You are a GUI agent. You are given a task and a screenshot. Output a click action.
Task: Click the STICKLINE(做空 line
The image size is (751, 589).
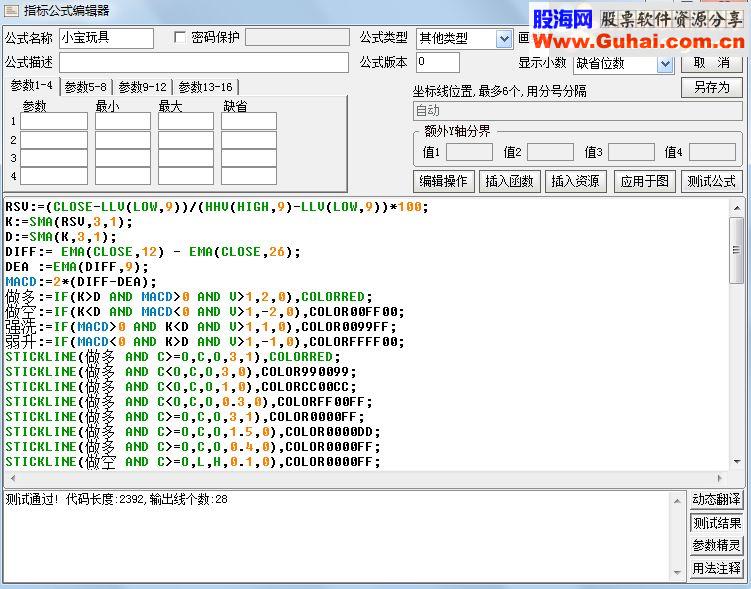click(x=193, y=462)
